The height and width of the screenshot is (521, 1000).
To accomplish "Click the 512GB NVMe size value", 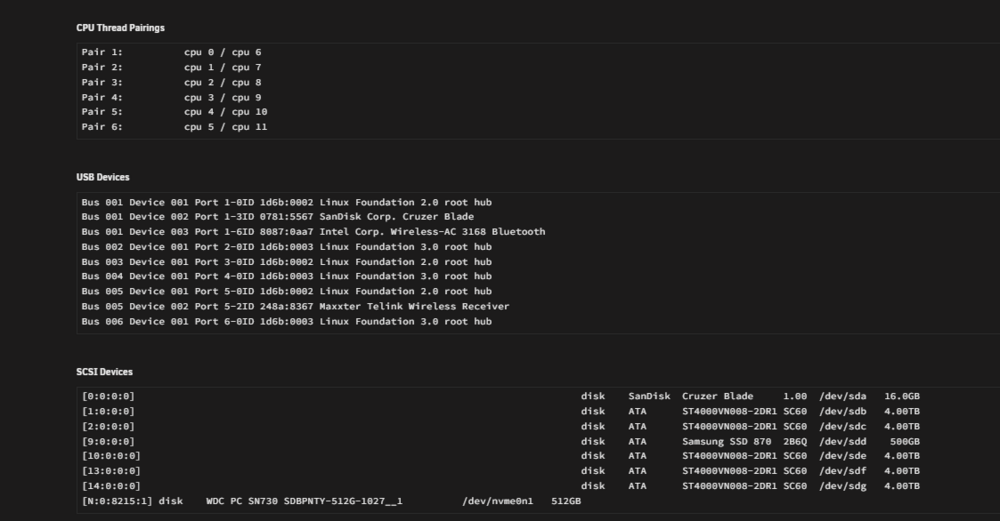I will click(566, 501).
